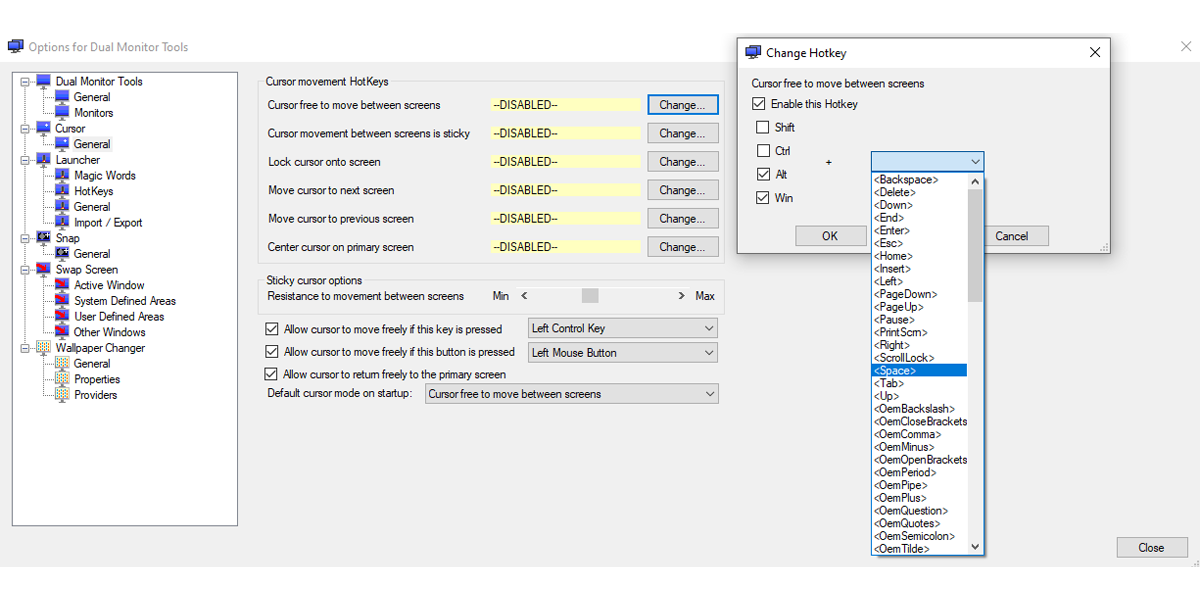Click the resistance slider thumb
This screenshot has height=600, width=1200.
point(590,296)
